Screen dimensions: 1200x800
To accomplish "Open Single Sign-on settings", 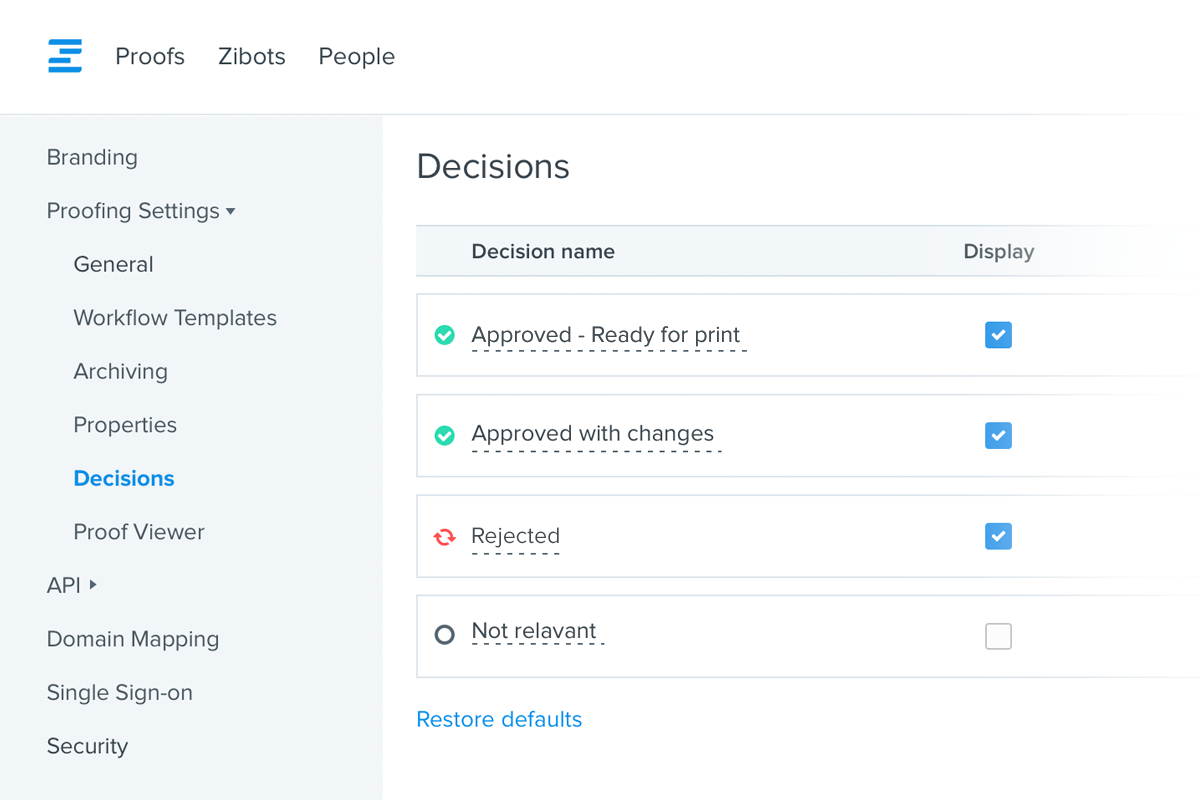I will click(119, 692).
